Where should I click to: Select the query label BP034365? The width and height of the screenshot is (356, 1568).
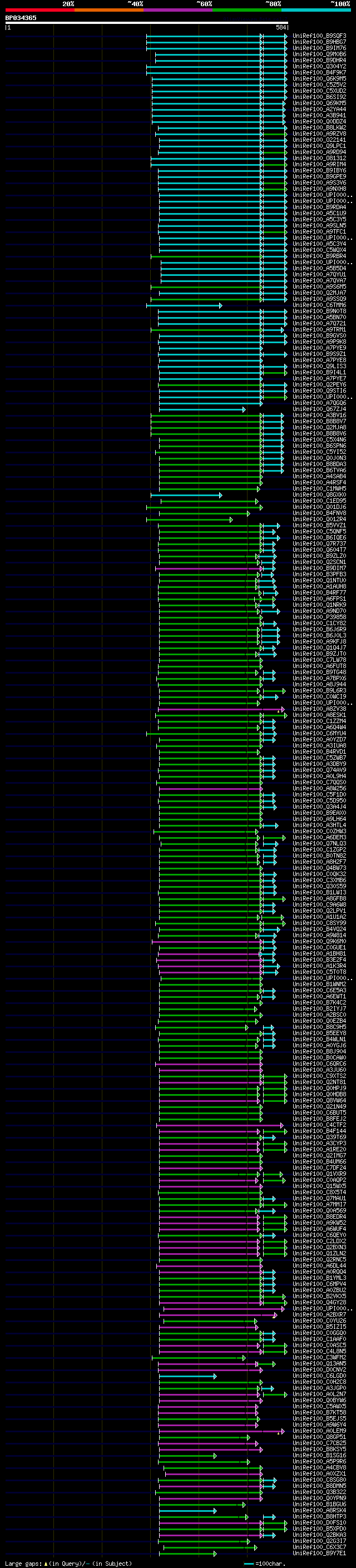[21, 18]
